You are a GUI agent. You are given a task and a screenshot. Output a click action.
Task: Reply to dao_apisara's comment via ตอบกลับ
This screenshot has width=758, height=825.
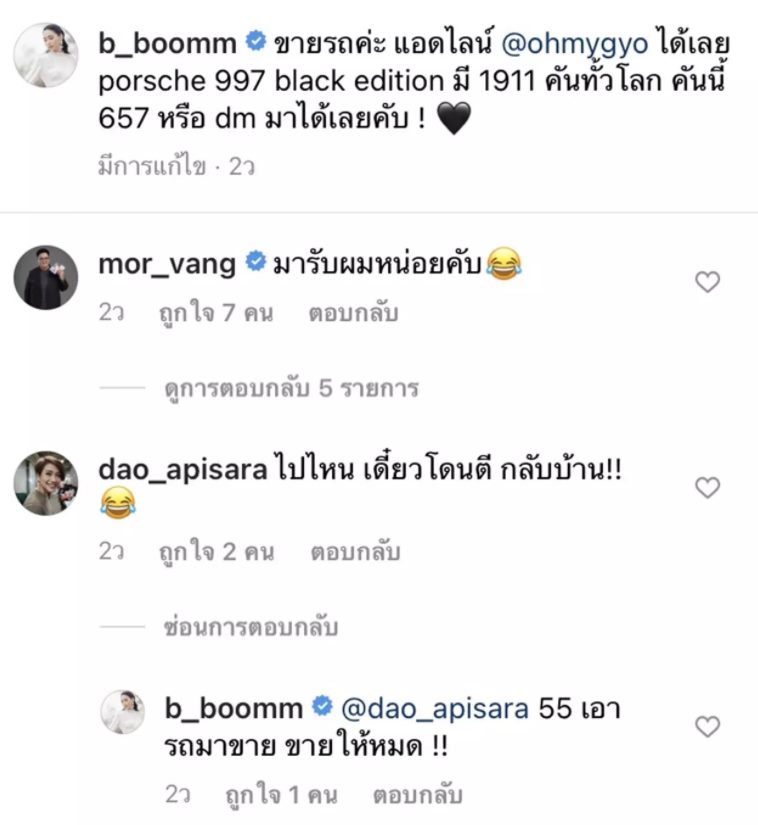pos(355,552)
